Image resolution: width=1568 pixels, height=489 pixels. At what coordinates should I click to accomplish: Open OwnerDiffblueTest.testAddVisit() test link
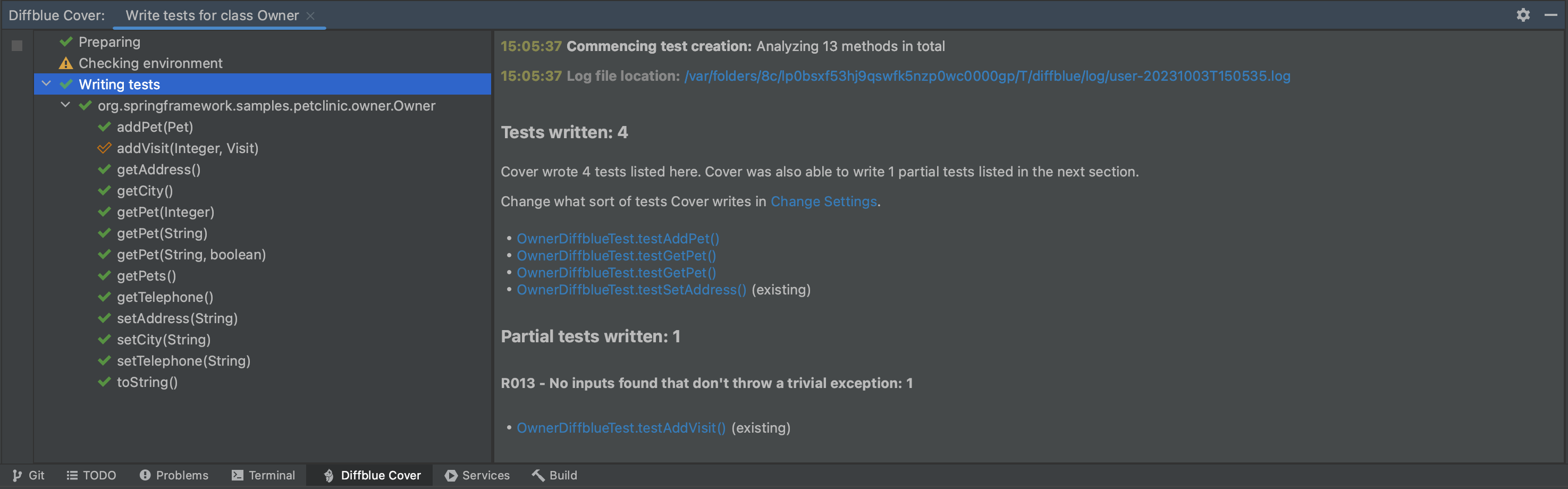click(621, 428)
